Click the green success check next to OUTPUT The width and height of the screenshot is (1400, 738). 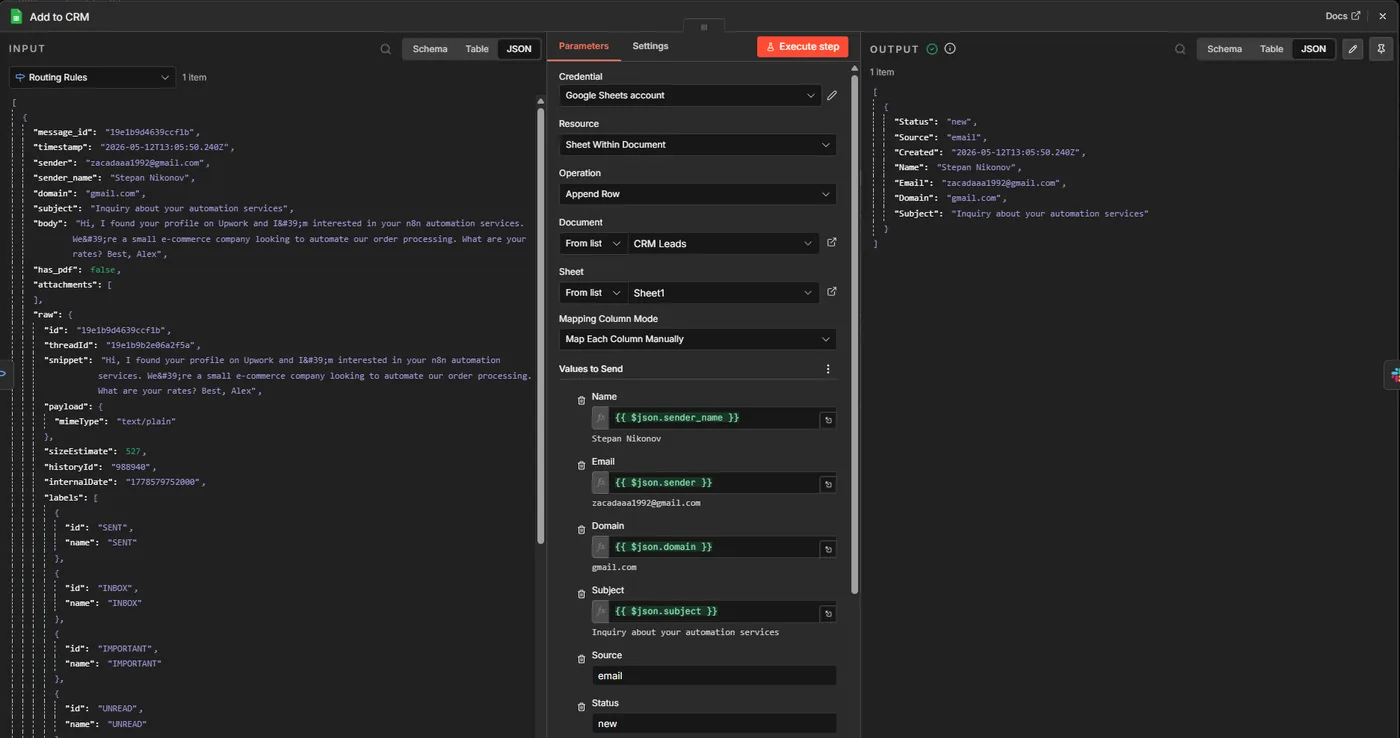click(x=932, y=49)
